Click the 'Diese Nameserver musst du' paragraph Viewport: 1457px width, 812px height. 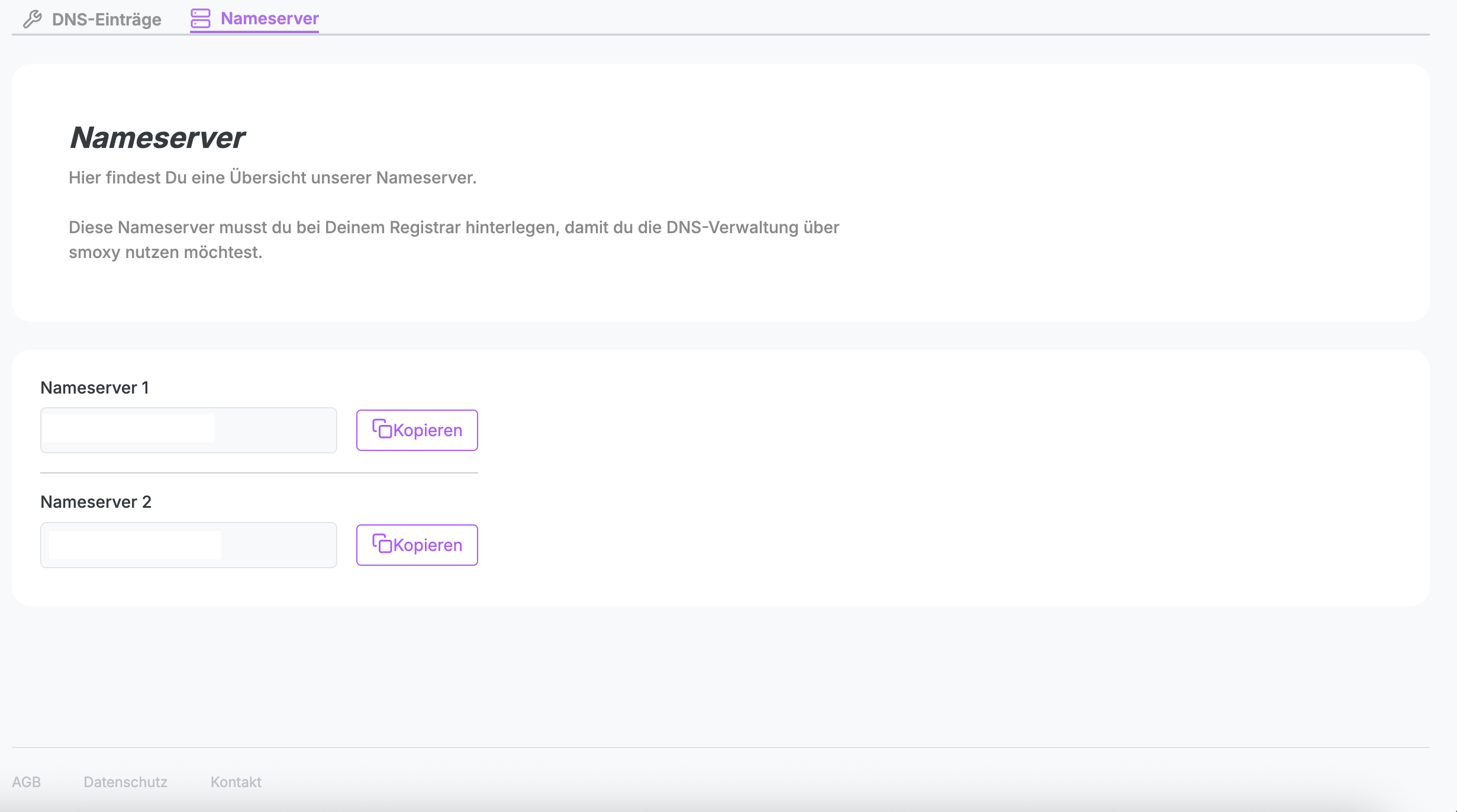(x=453, y=227)
